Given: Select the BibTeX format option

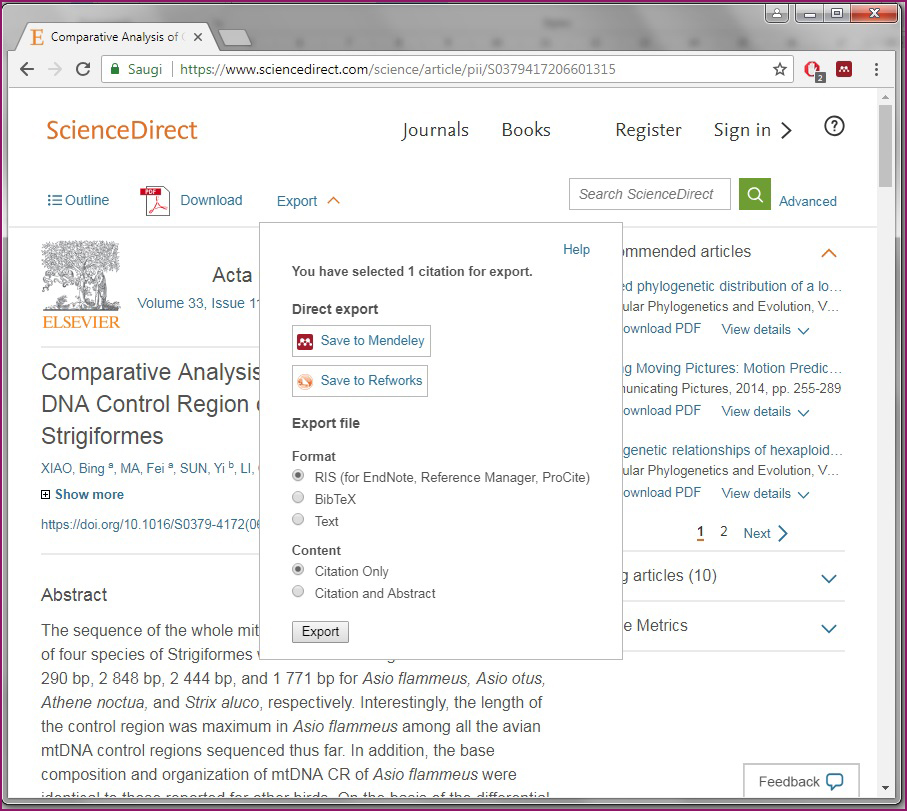Looking at the screenshot, I should click(x=298, y=498).
